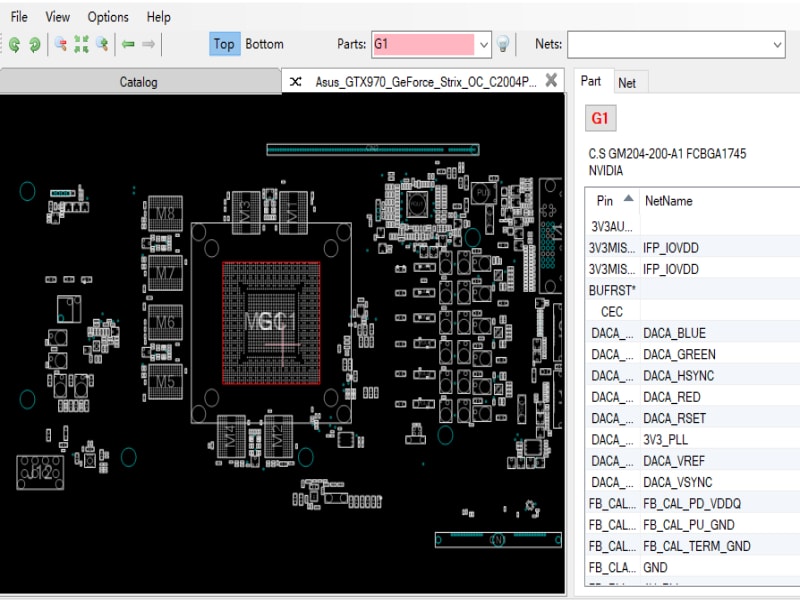The width and height of the screenshot is (800, 600).
Task: Go forward using the gray right arrow
Action: click(x=148, y=44)
